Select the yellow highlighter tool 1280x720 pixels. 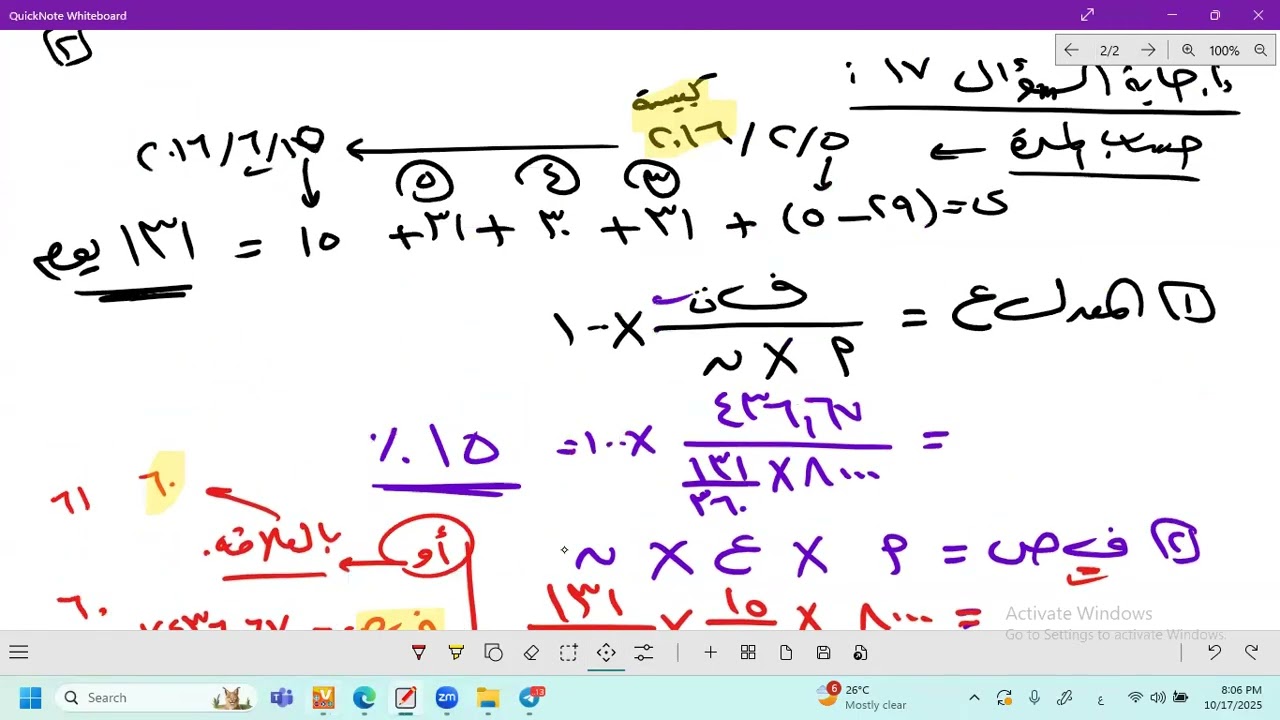pyautogui.click(x=456, y=653)
